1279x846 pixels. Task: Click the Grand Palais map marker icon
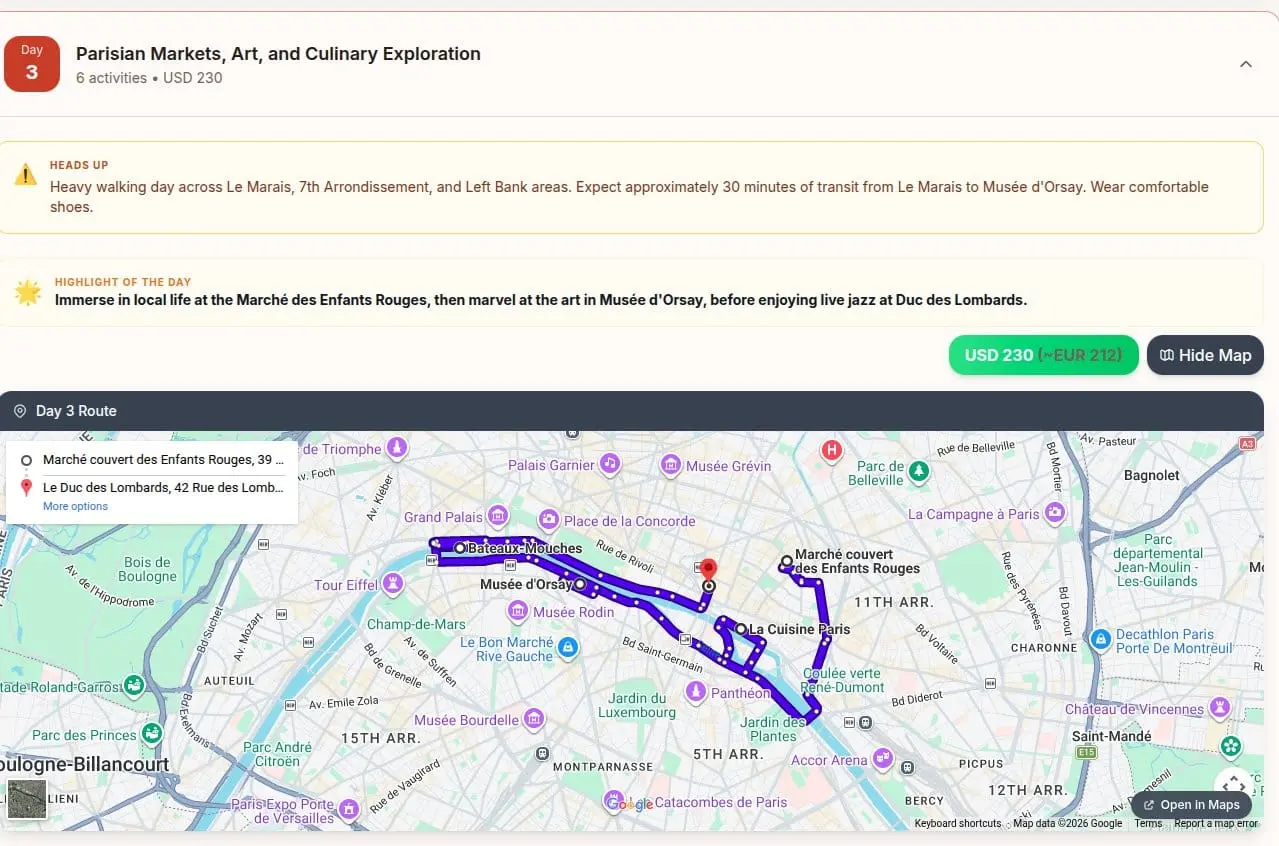tap(498, 516)
